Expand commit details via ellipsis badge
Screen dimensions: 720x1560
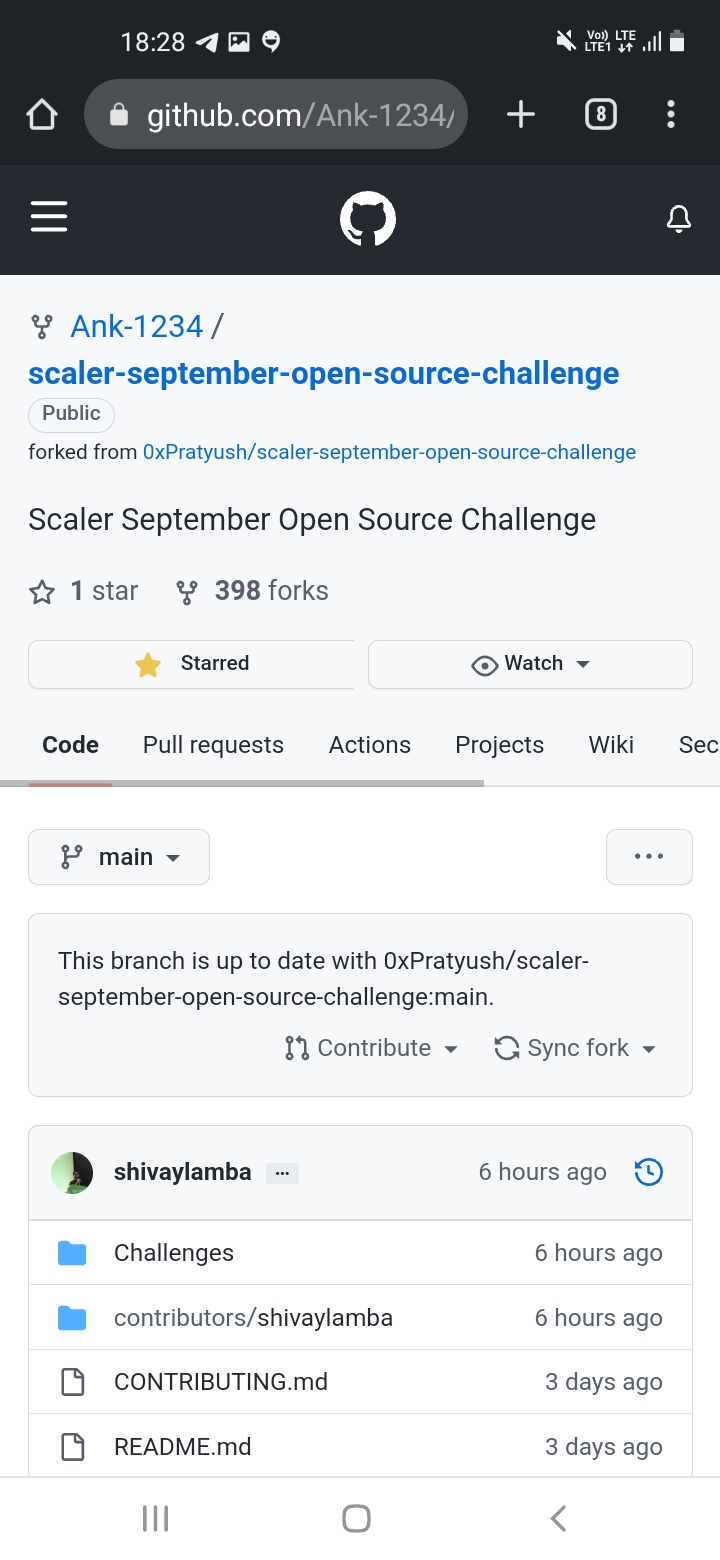[x=282, y=1171]
